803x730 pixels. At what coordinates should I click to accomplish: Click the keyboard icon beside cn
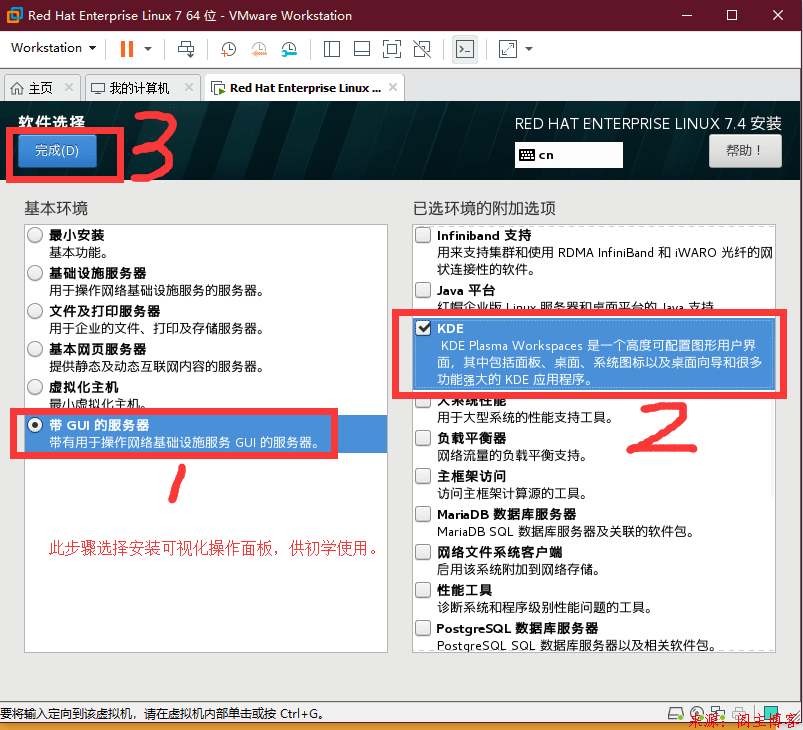click(x=527, y=155)
